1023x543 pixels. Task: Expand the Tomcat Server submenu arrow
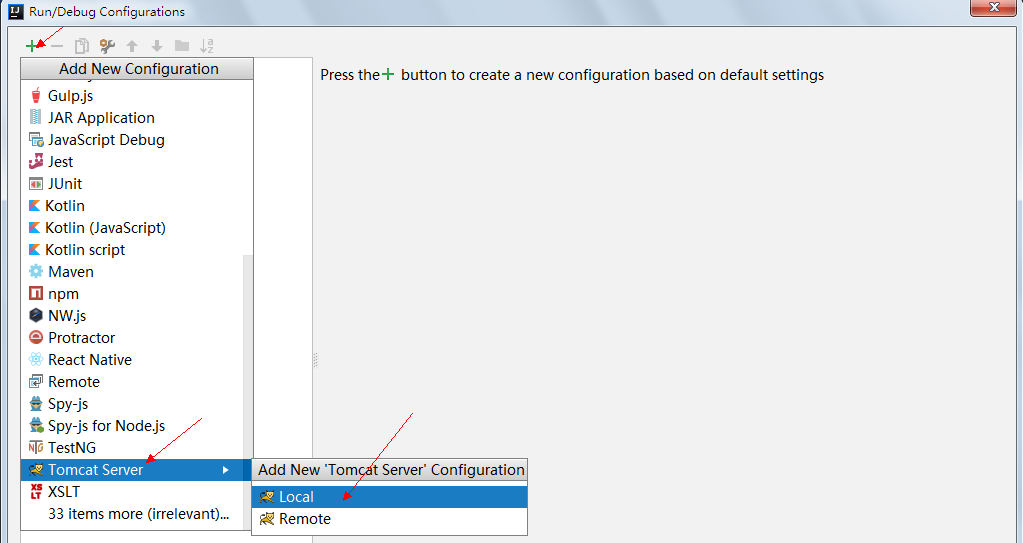pos(226,470)
